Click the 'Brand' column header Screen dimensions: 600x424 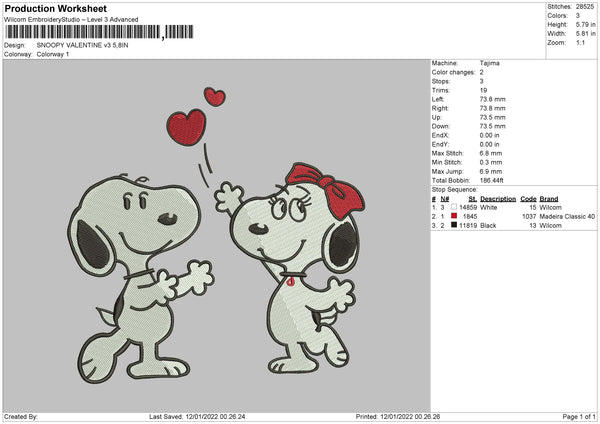[549, 199]
